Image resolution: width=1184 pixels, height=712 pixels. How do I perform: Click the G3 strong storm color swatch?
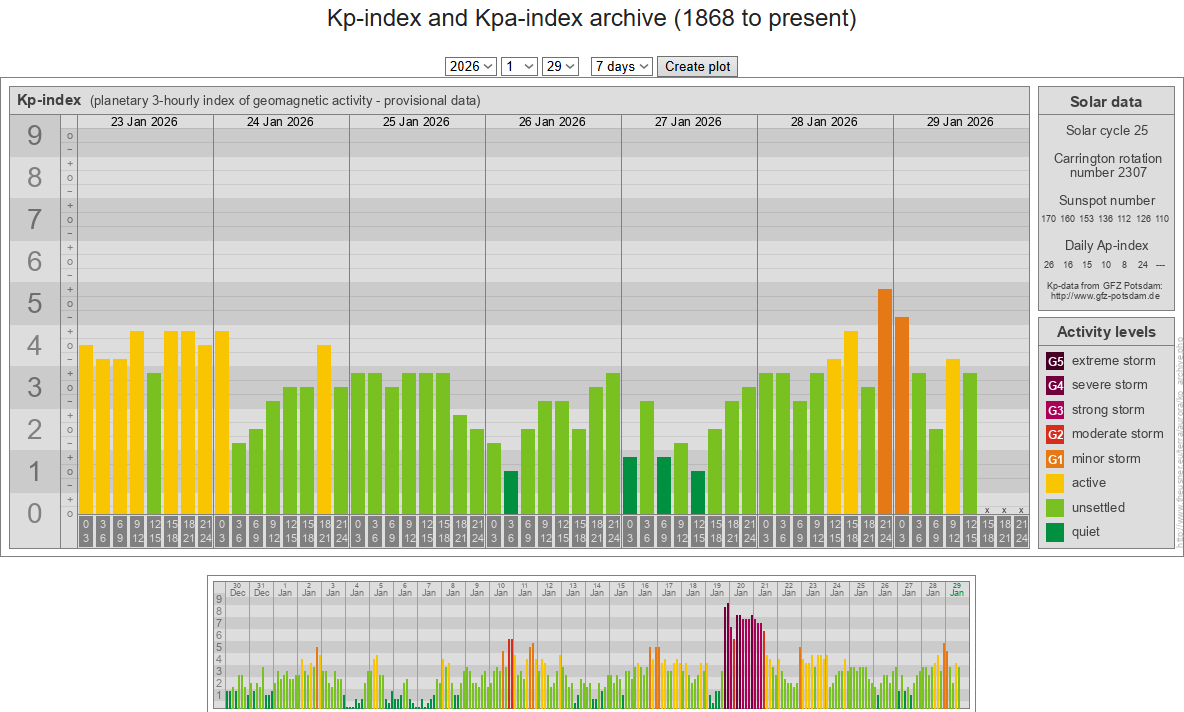point(1055,410)
